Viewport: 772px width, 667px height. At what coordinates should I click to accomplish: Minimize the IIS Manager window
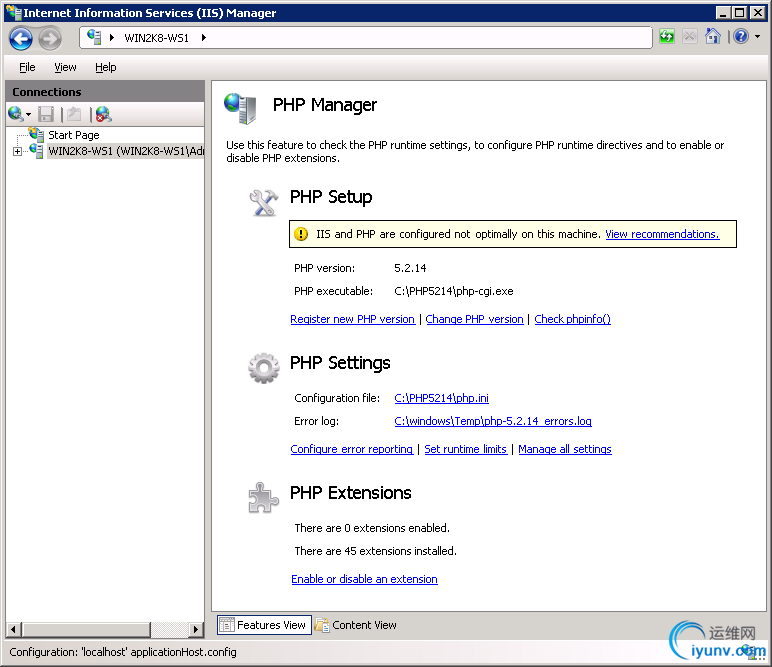(x=722, y=12)
